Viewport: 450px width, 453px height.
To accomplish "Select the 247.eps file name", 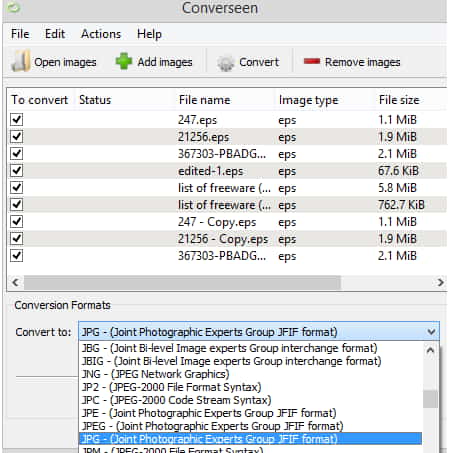I will [197, 120].
